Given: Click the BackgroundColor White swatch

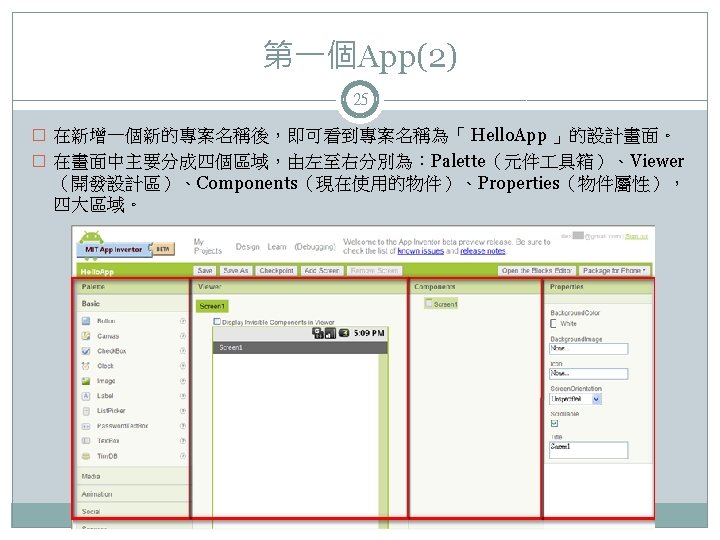Looking at the screenshot, I should pos(553,324).
